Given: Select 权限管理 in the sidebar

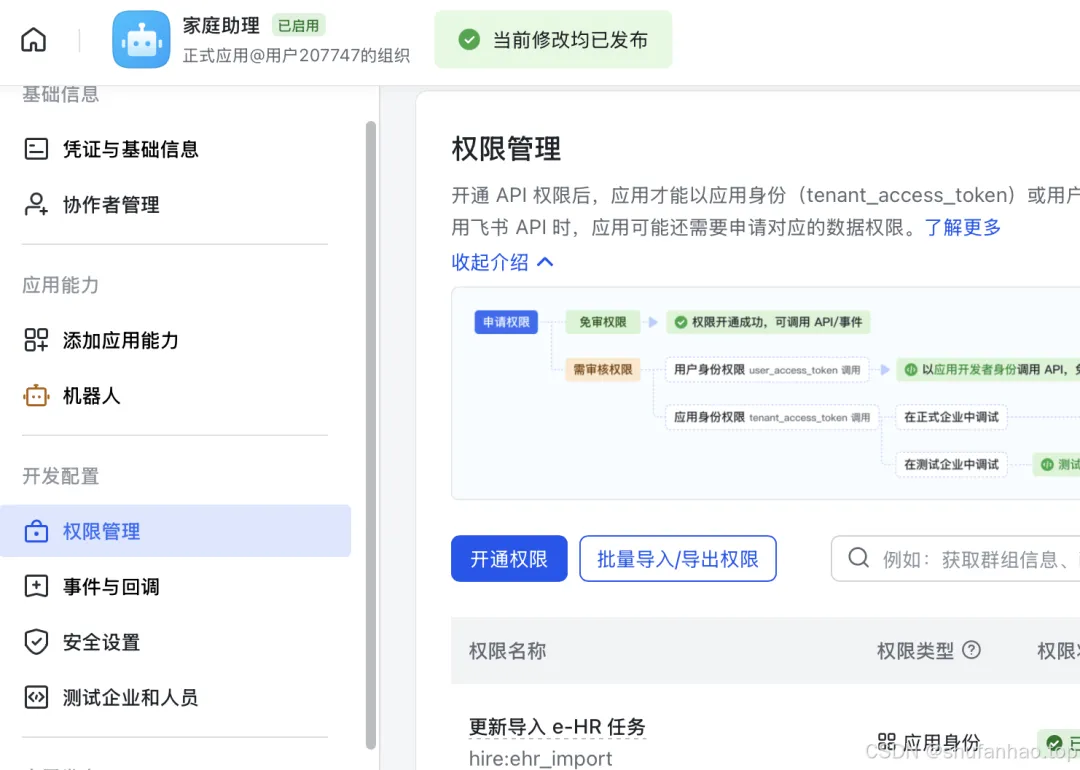Looking at the screenshot, I should tap(176, 531).
